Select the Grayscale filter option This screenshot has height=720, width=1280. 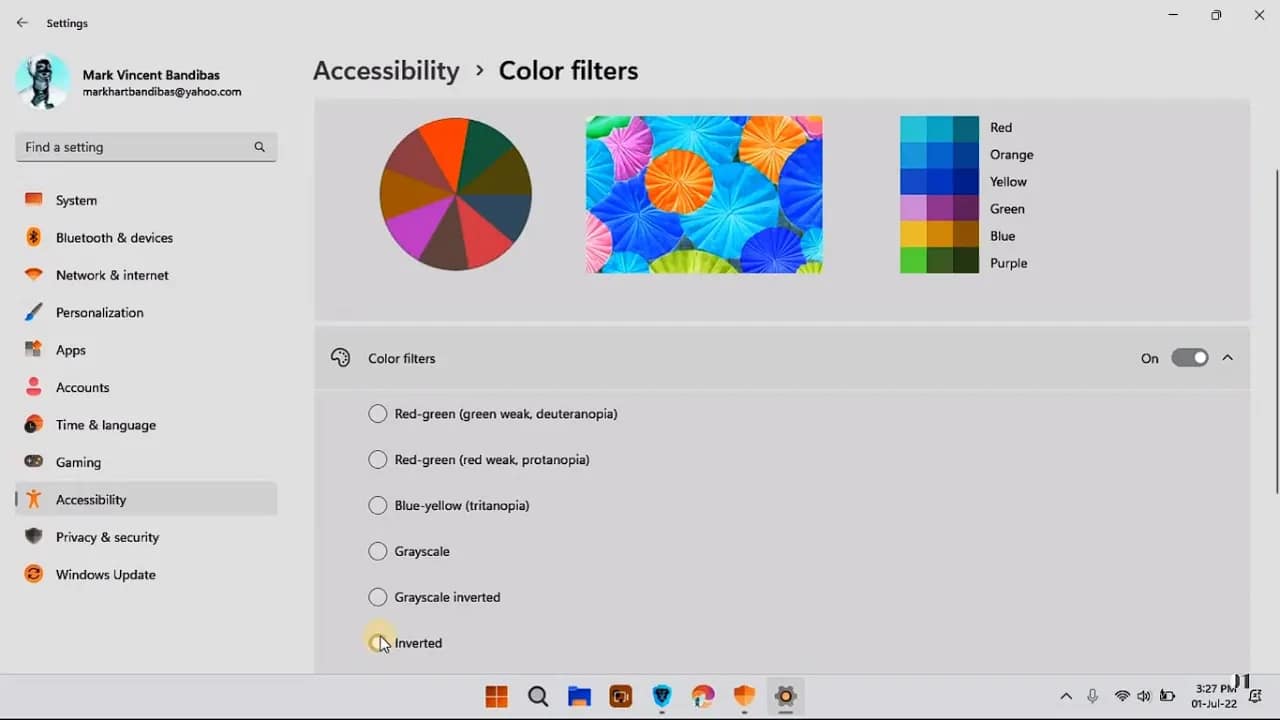point(378,551)
